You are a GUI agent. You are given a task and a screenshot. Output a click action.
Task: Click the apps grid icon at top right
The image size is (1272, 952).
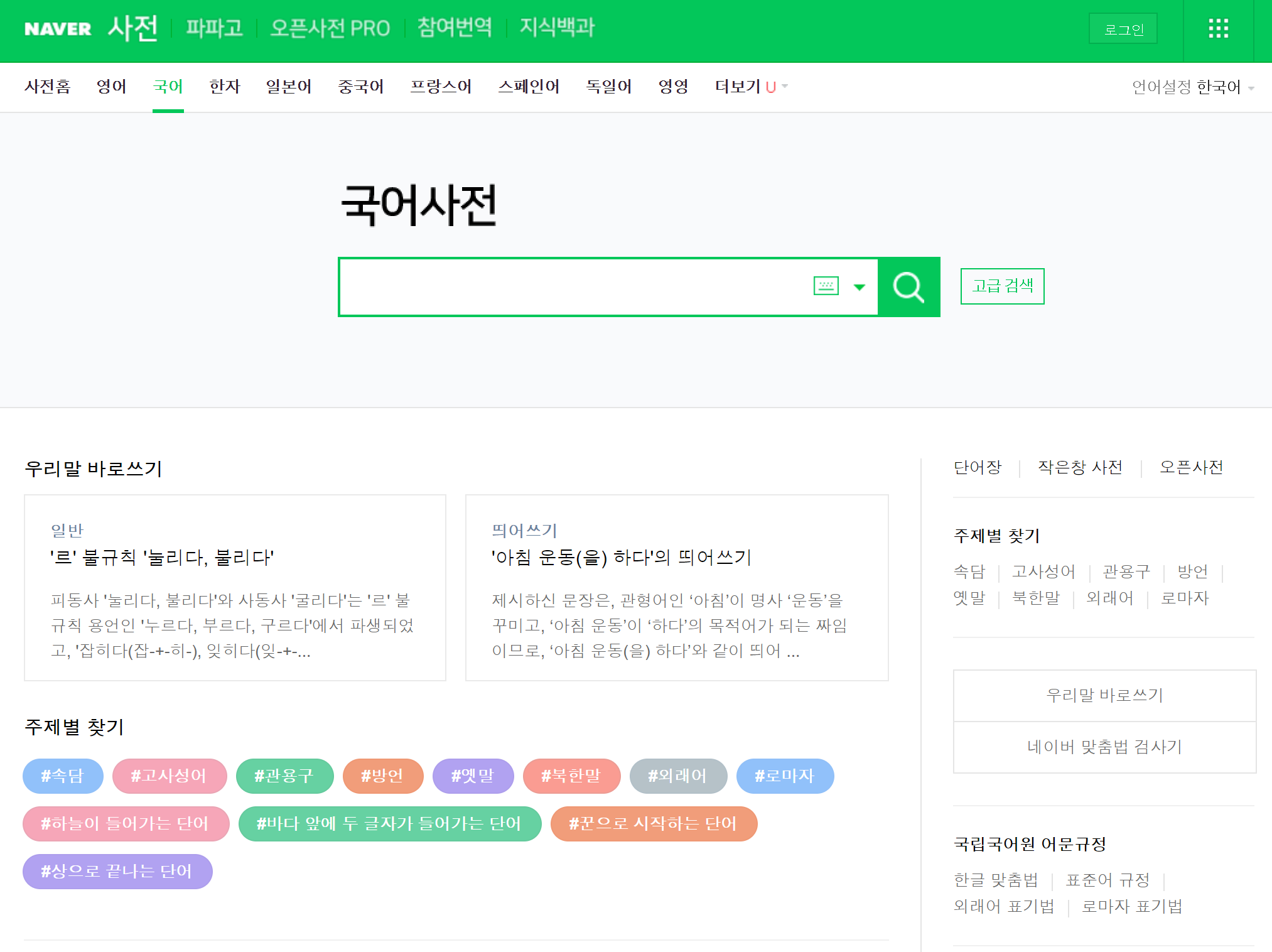[x=1217, y=30]
